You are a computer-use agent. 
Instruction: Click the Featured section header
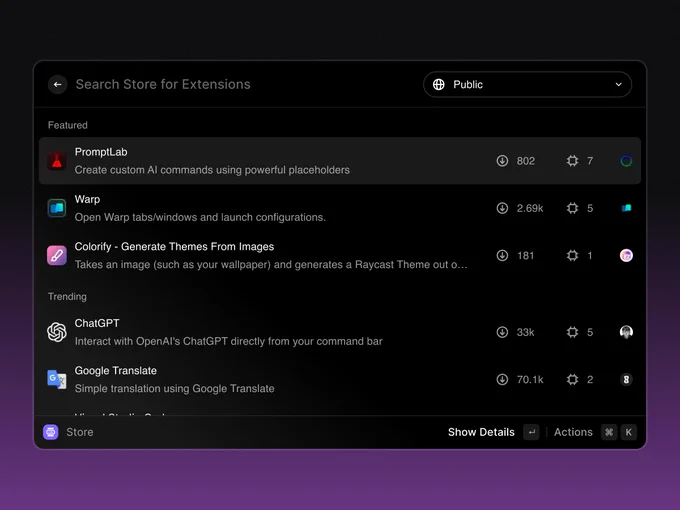coord(68,125)
